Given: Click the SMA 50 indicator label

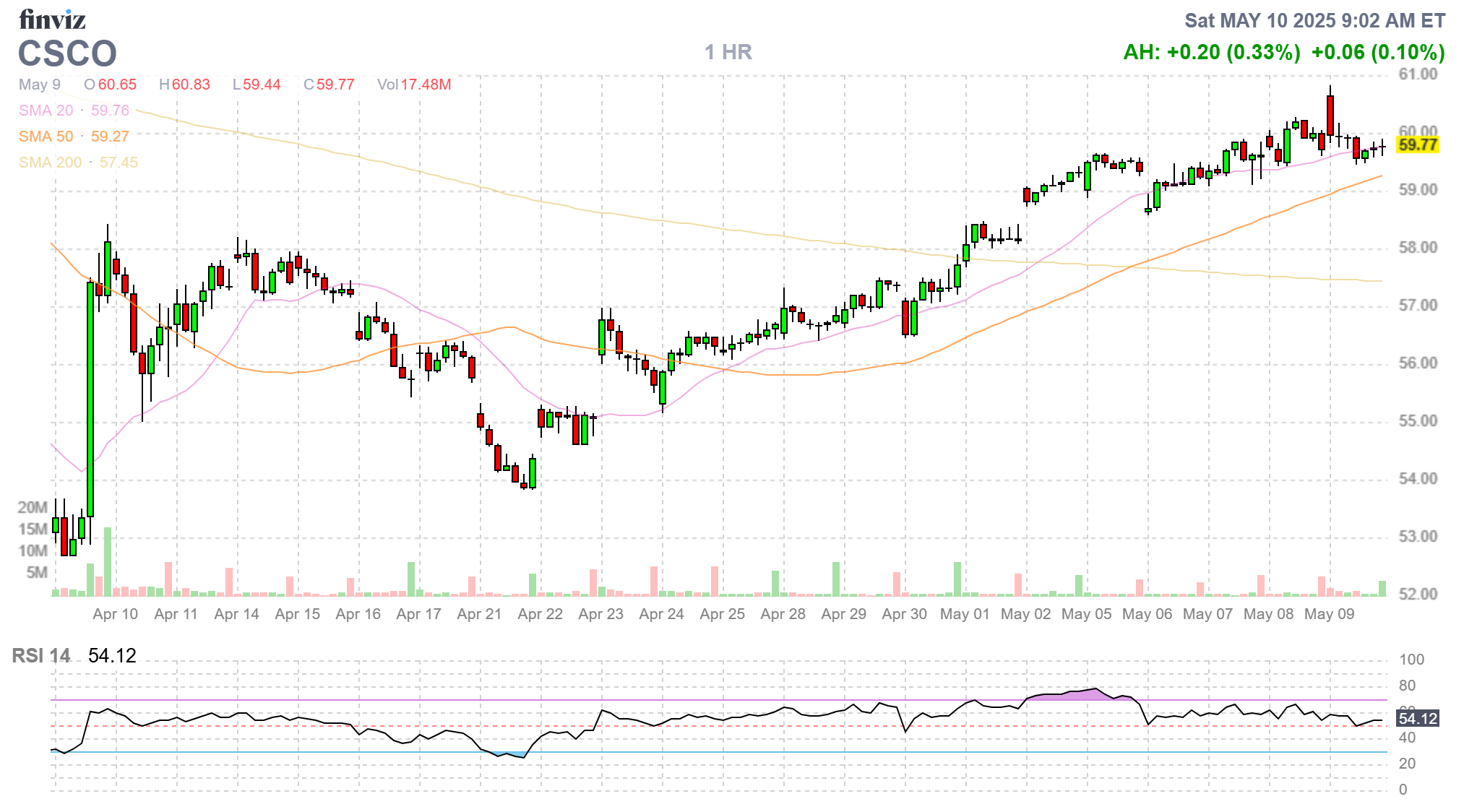Looking at the screenshot, I should coord(46,137).
